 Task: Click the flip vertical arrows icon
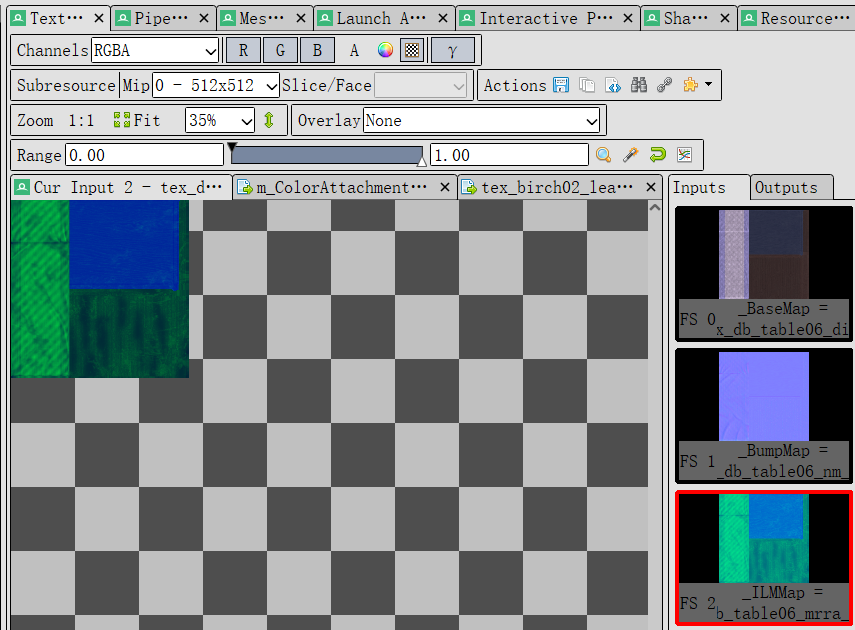(269, 121)
